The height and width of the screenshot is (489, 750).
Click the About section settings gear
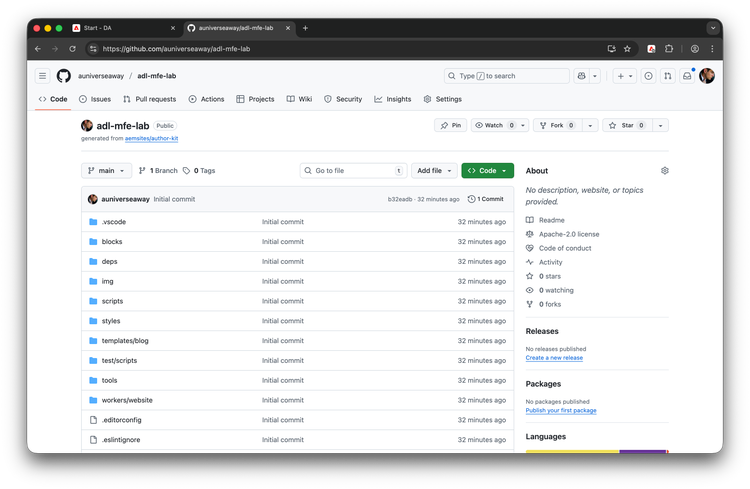665,171
